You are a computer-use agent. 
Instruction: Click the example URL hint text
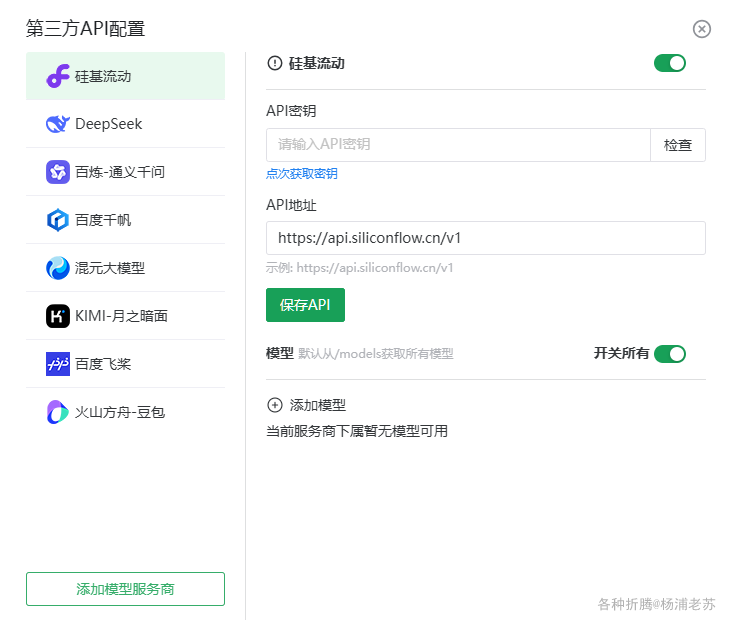[360, 268]
